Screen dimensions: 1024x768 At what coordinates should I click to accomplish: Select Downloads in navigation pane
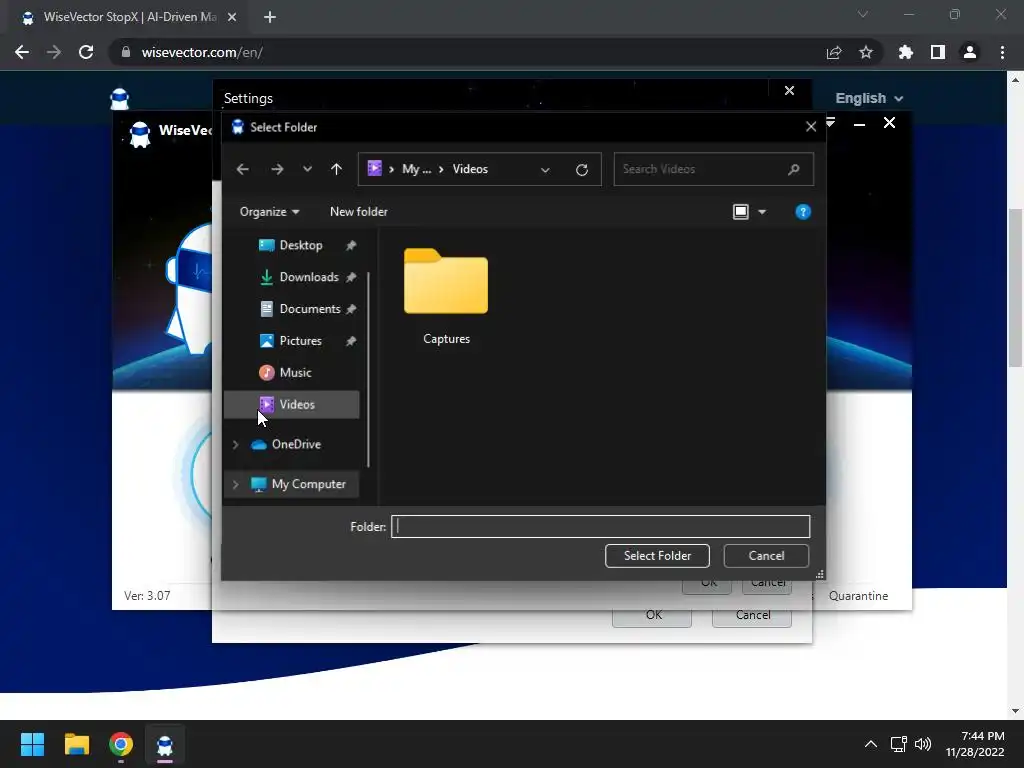coord(308,278)
